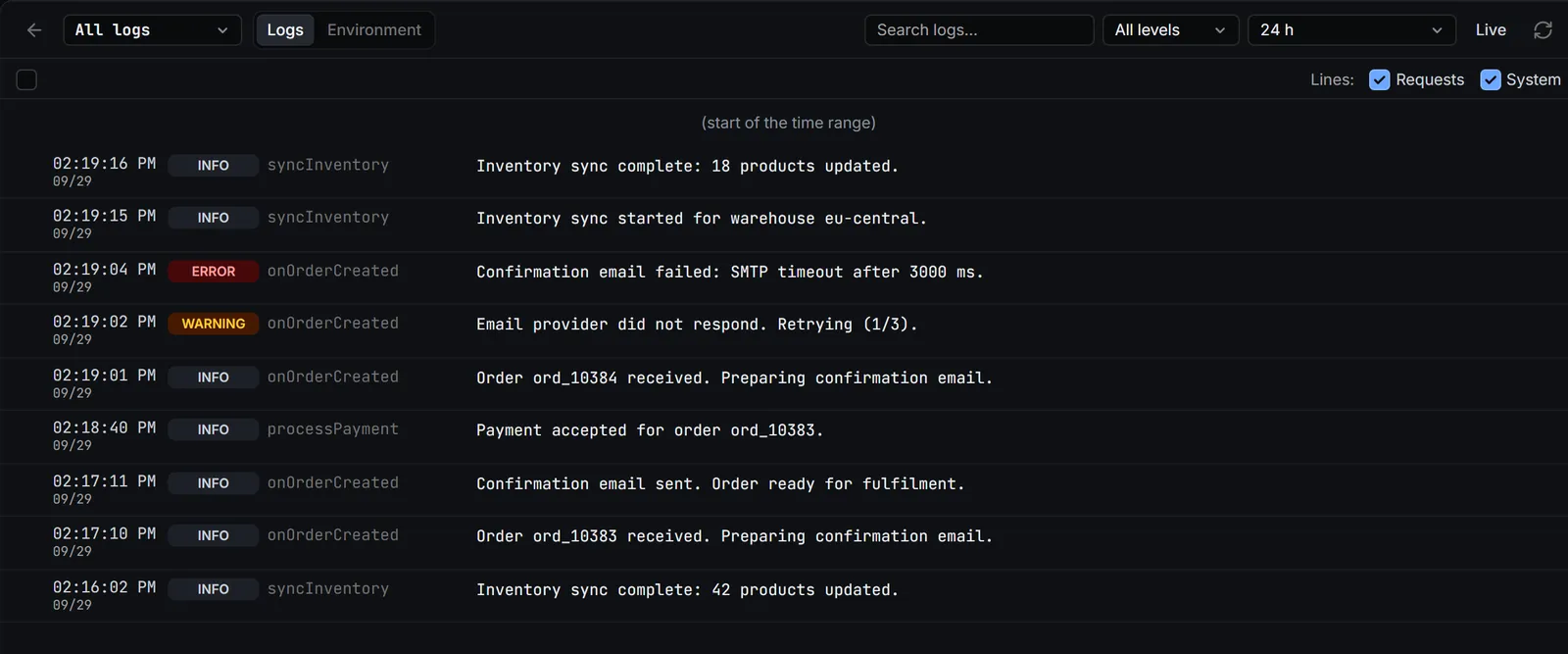The image size is (1568, 654).
Task: Click '(start of the time range)' label
Action: pyautogui.click(x=789, y=123)
